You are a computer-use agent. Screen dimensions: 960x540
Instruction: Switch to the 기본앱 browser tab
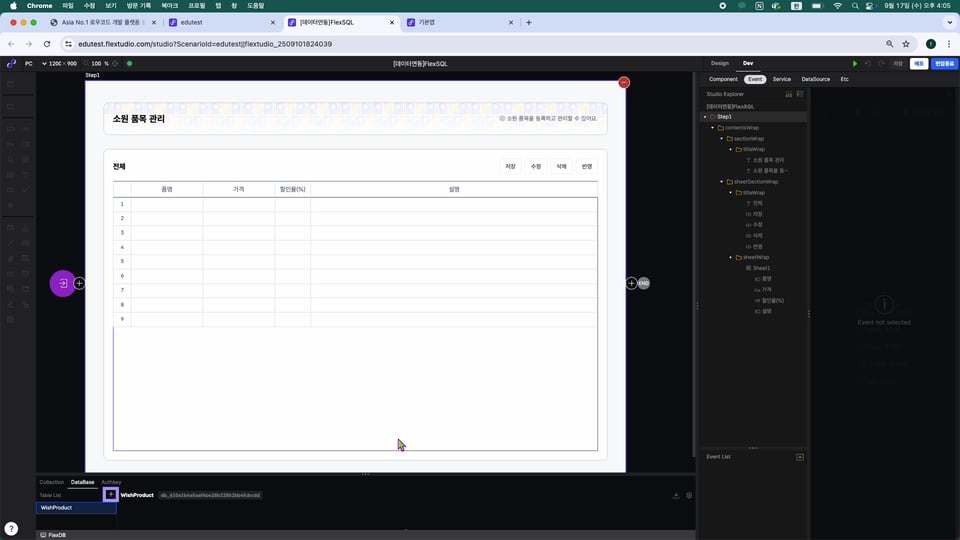(x=461, y=23)
